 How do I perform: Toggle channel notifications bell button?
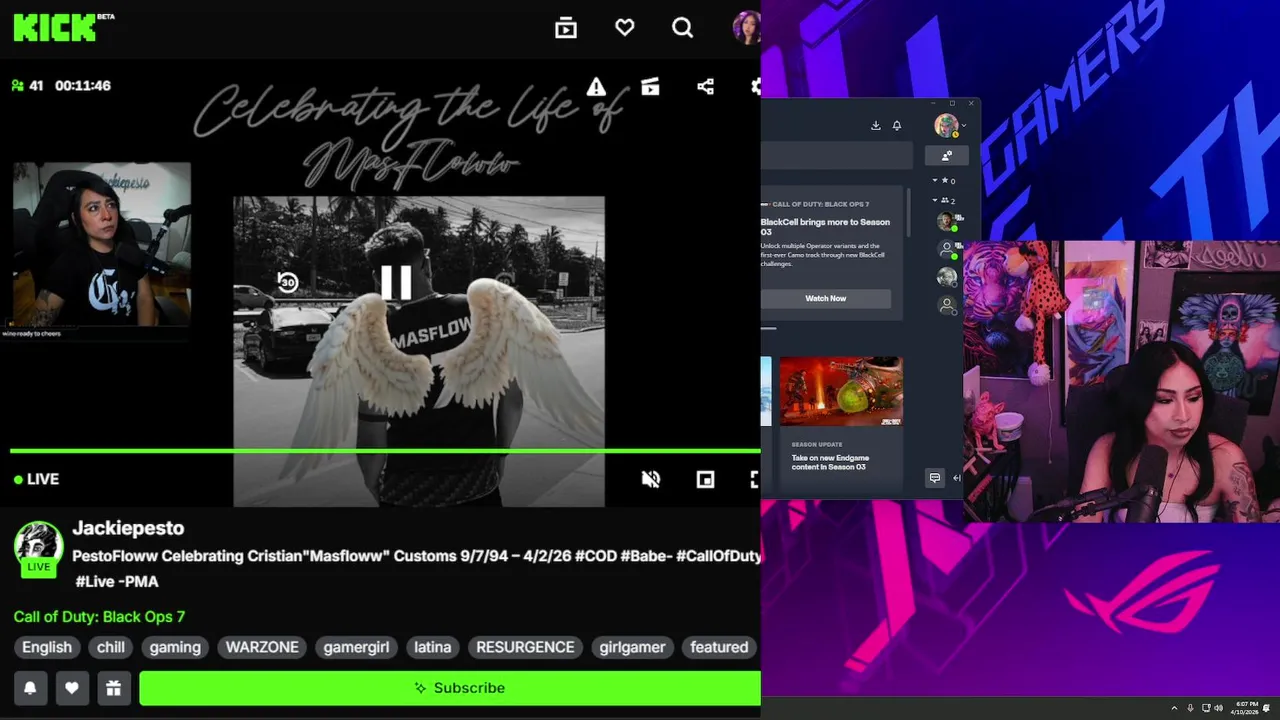coord(30,688)
